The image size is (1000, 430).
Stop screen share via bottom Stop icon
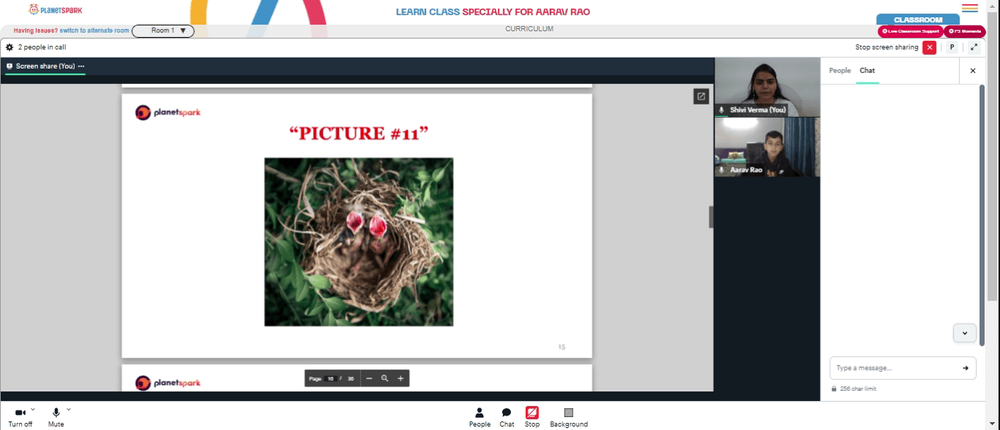click(x=532, y=417)
